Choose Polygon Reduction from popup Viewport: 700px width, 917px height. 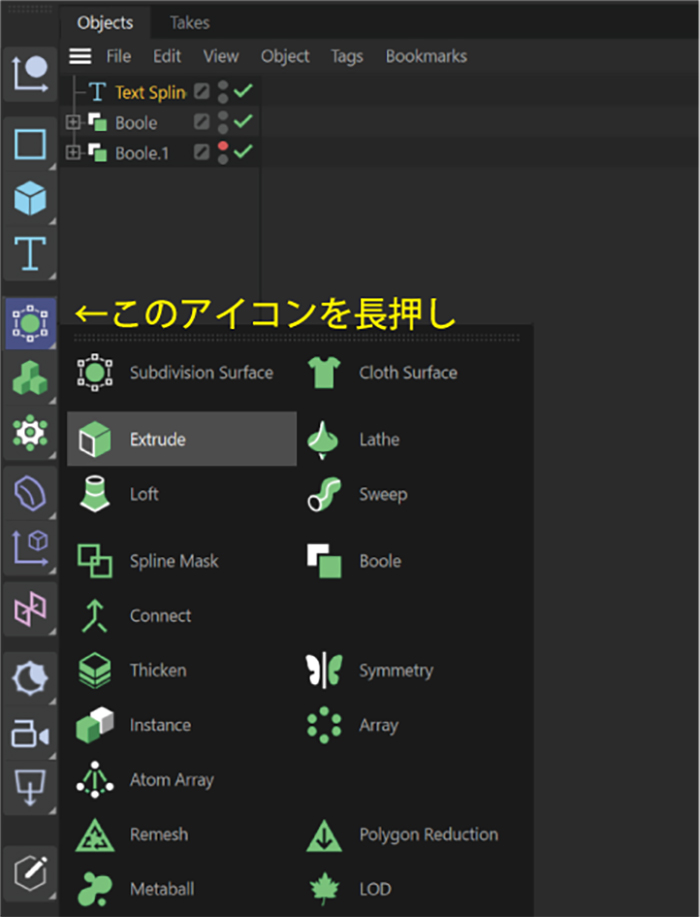coord(412,835)
